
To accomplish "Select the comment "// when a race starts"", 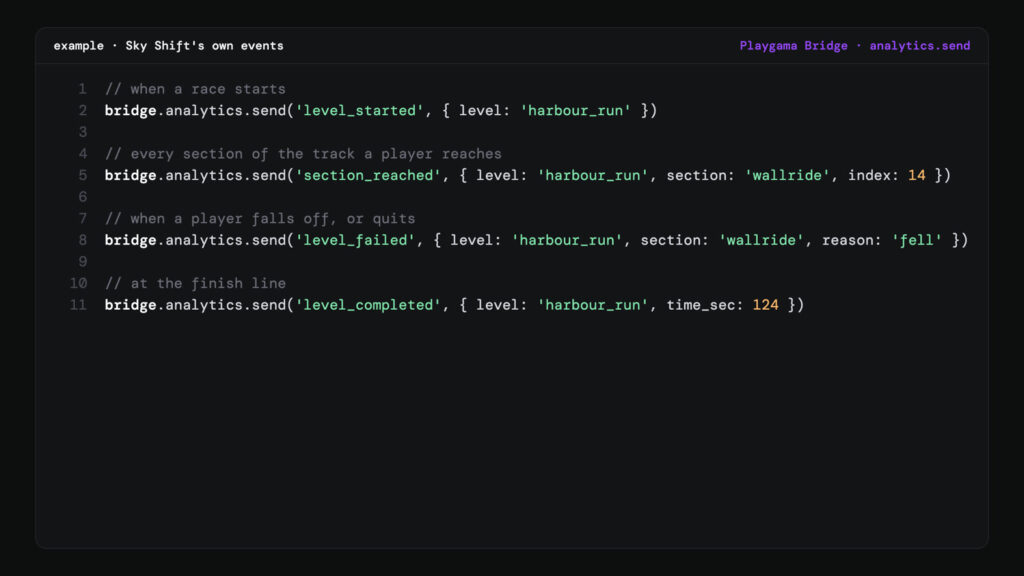I will [195, 89].
